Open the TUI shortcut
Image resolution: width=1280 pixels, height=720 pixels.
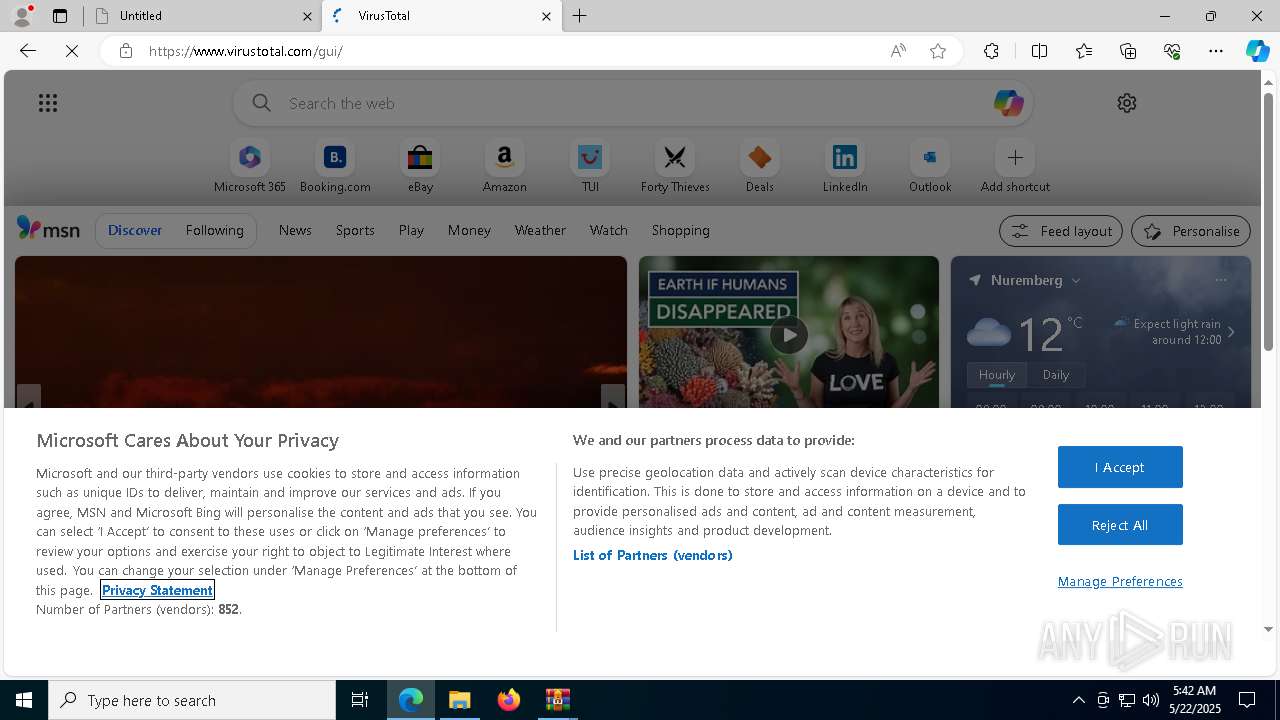coord(590,166)
